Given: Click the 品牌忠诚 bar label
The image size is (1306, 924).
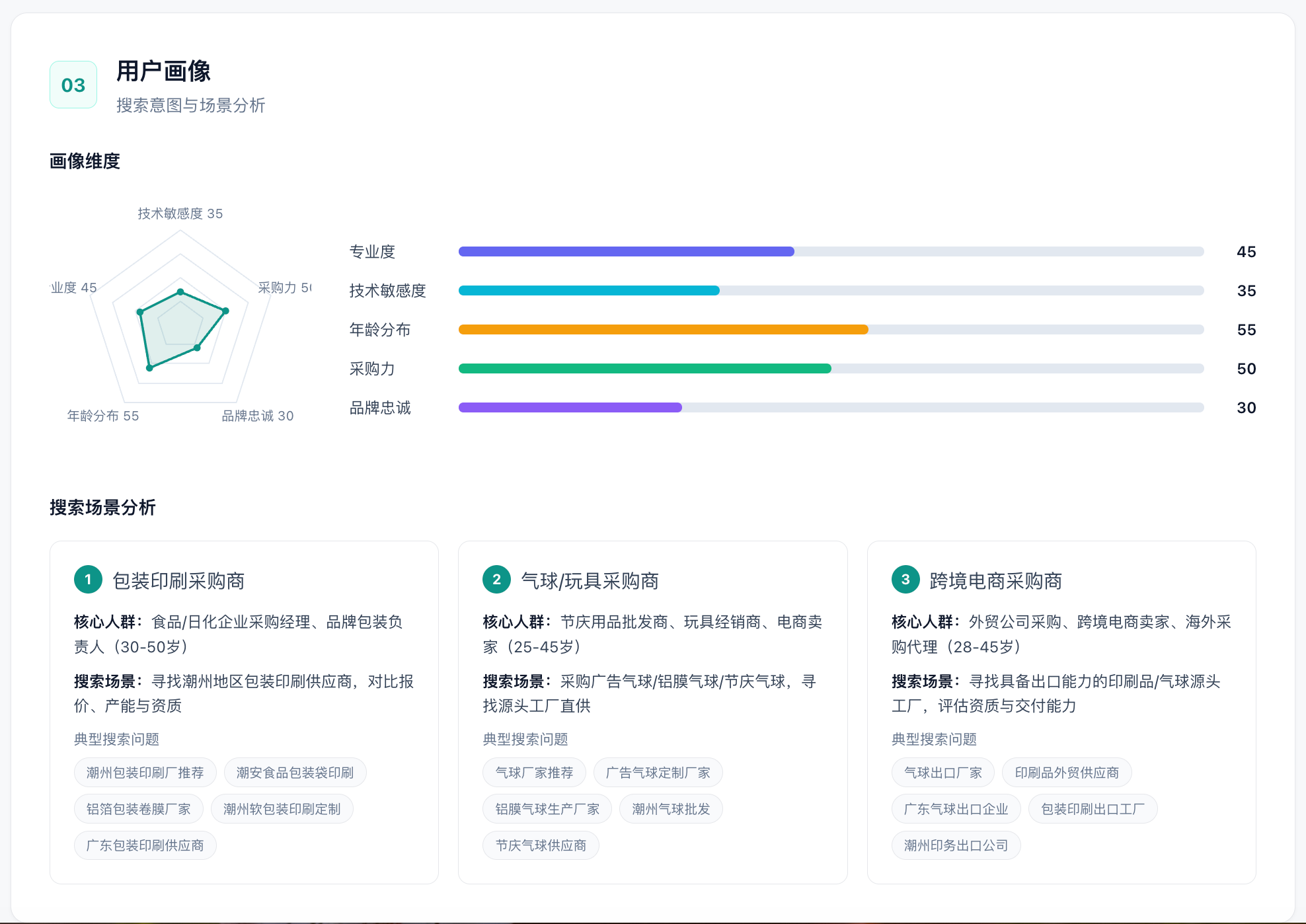Looking at the screenshot, I should click(380, 407).
